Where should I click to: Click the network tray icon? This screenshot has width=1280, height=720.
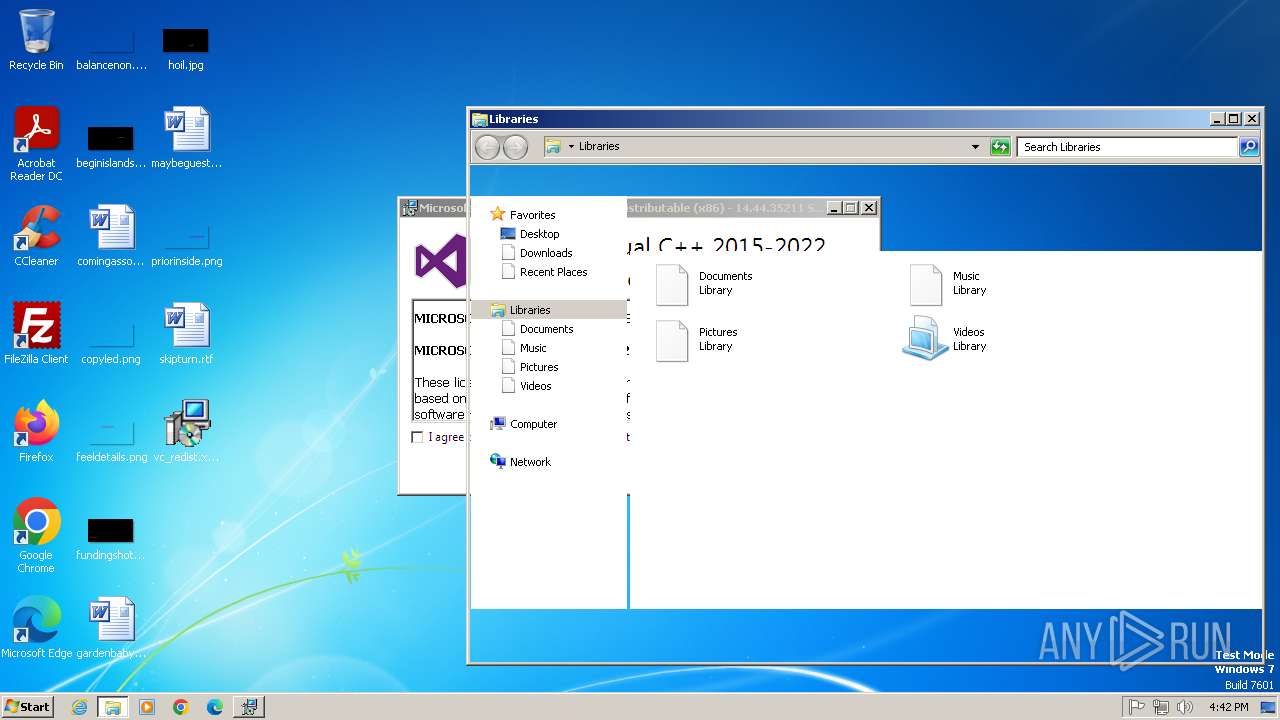tap(1160, 707)
